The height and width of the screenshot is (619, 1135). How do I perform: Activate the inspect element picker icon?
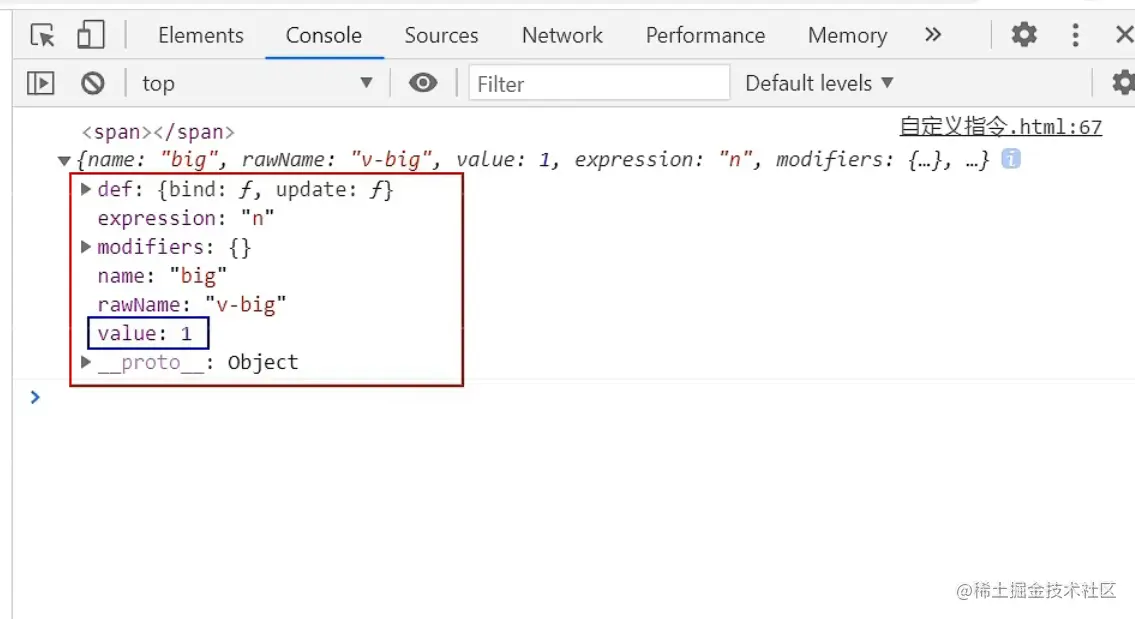click(x=42, y=36)
